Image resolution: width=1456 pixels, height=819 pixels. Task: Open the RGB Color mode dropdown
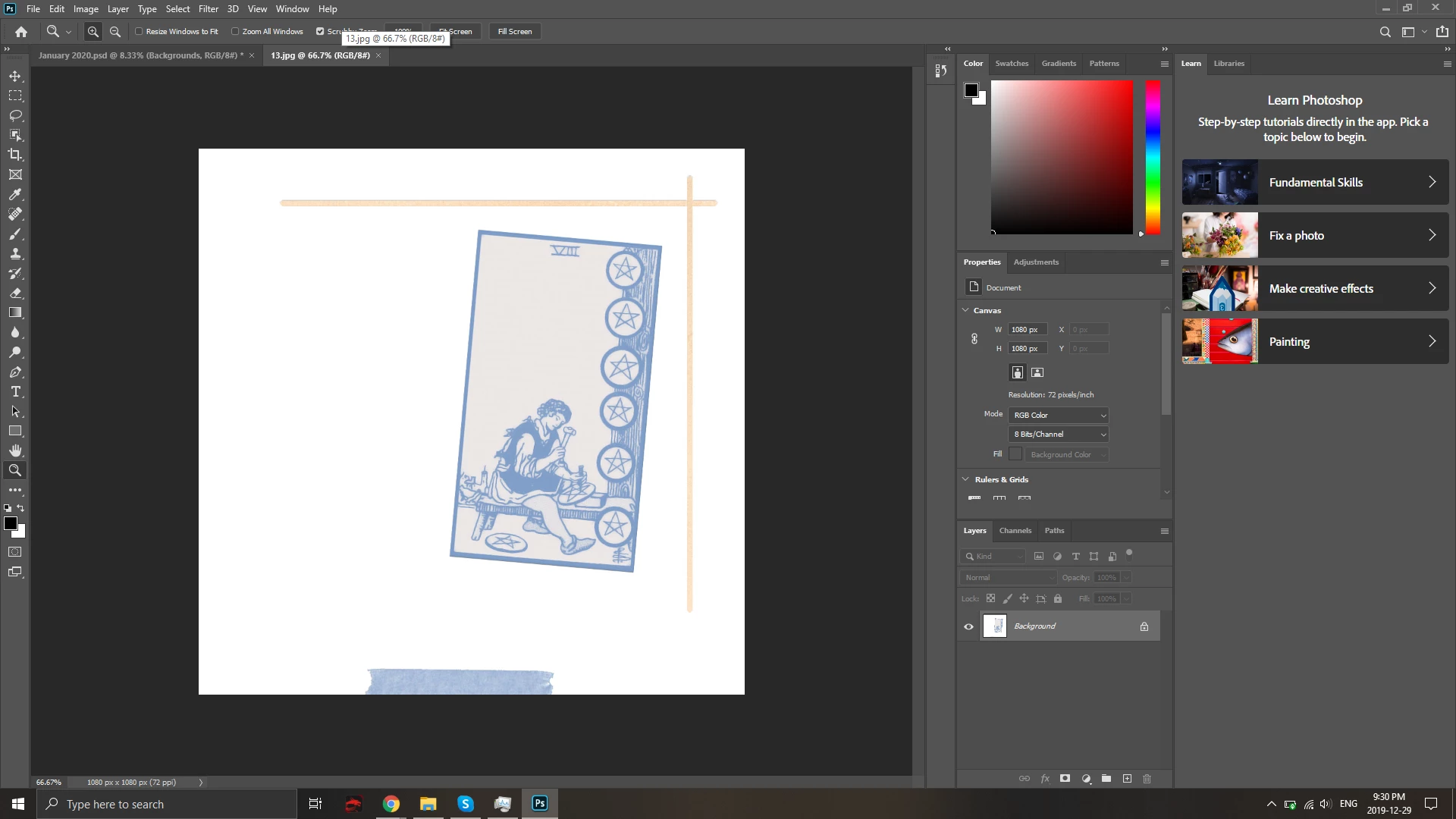(1059, 415)
